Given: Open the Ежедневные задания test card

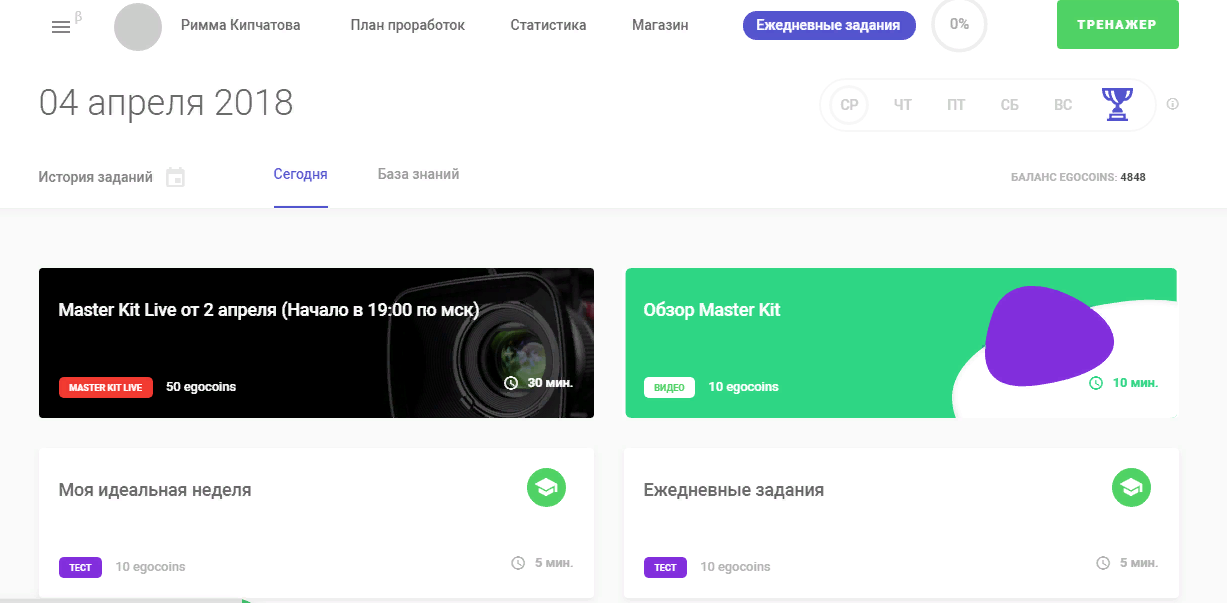Looking at the screenshot, I should 901,523.
